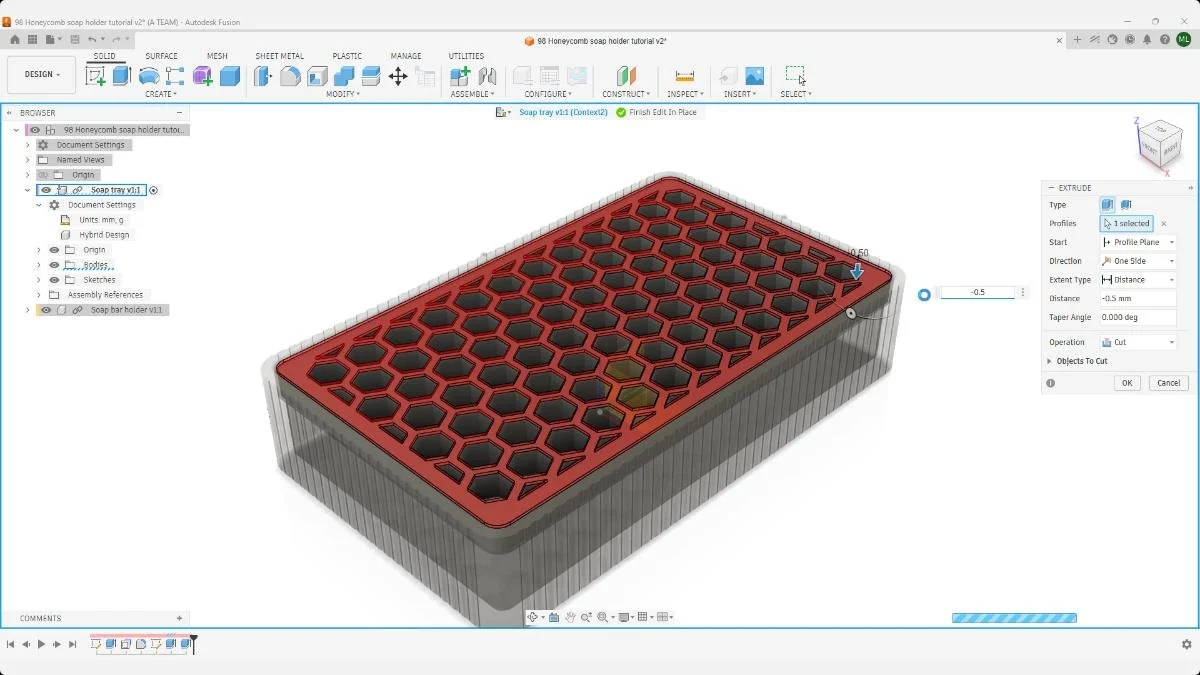Image resolution: width=1200 pixels, height=675 pixels.
Task: Select the Offset Face tool
Action: tap(371, 76)
